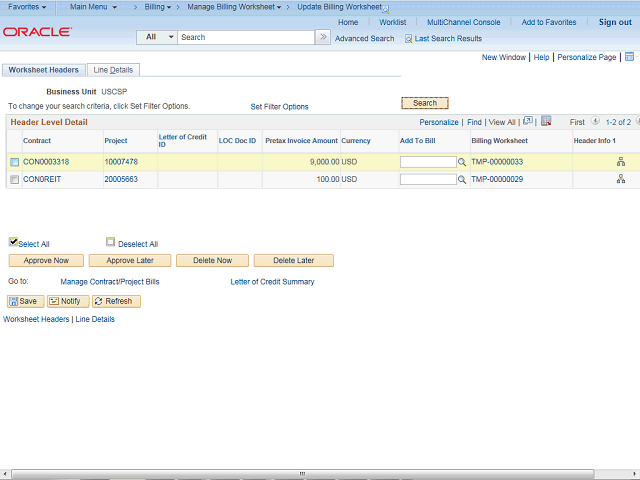Expand the Main Menu dropdown
Viewport: 640px width, 480px height.
(x=93, y=7)
